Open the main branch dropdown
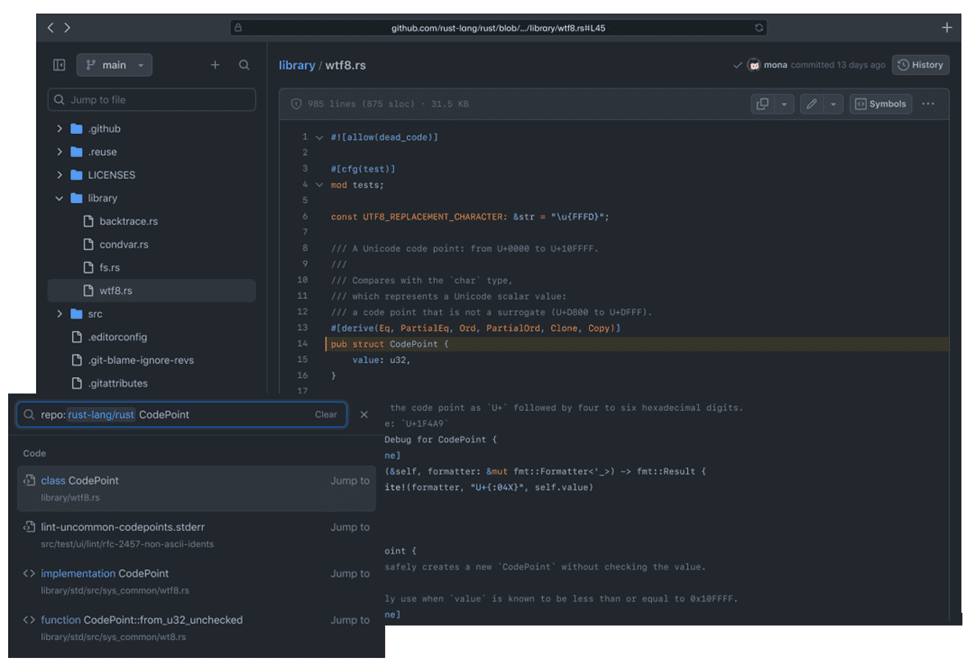Viewport: 974px width, 667px height. click(114, 65)
